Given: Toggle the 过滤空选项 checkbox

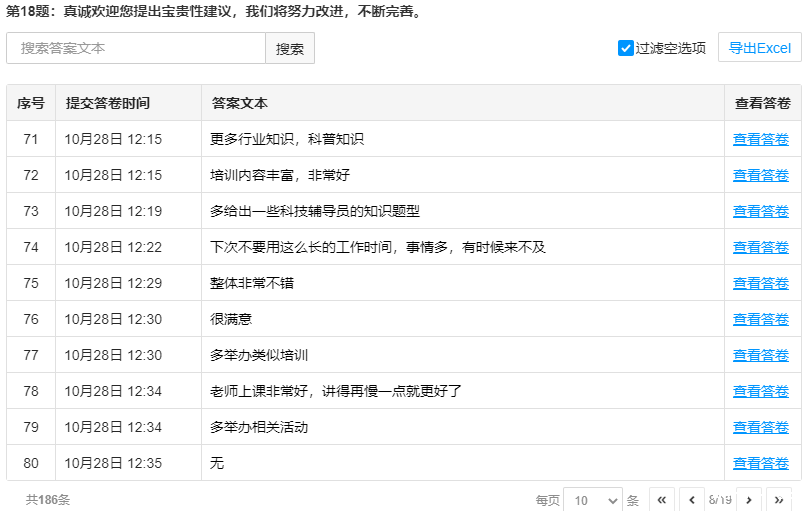Looking at the screenshot, I should [x=626, y=48].
